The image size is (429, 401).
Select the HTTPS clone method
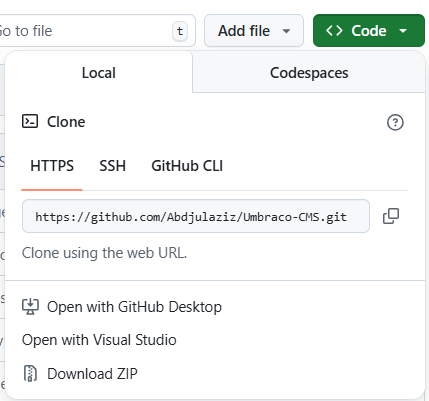tap(52, 166)
